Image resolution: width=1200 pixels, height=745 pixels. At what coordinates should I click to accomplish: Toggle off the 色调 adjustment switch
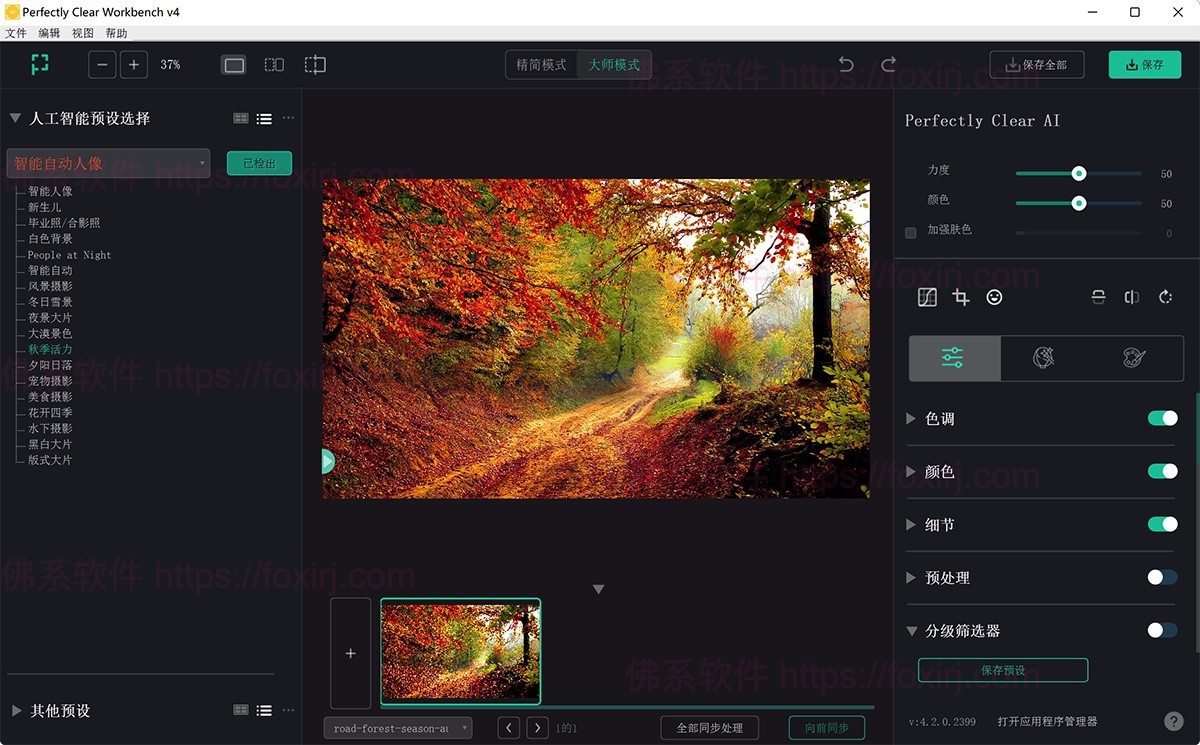point(1162,418)
